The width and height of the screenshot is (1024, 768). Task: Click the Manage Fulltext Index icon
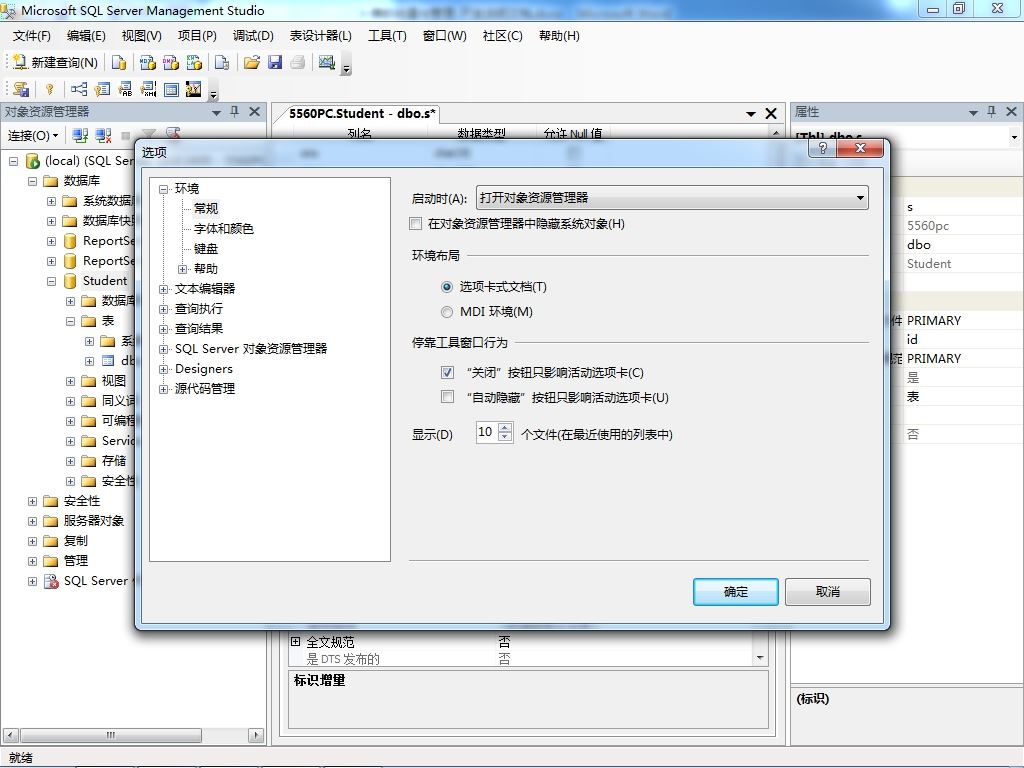click(x=125, y=89)
